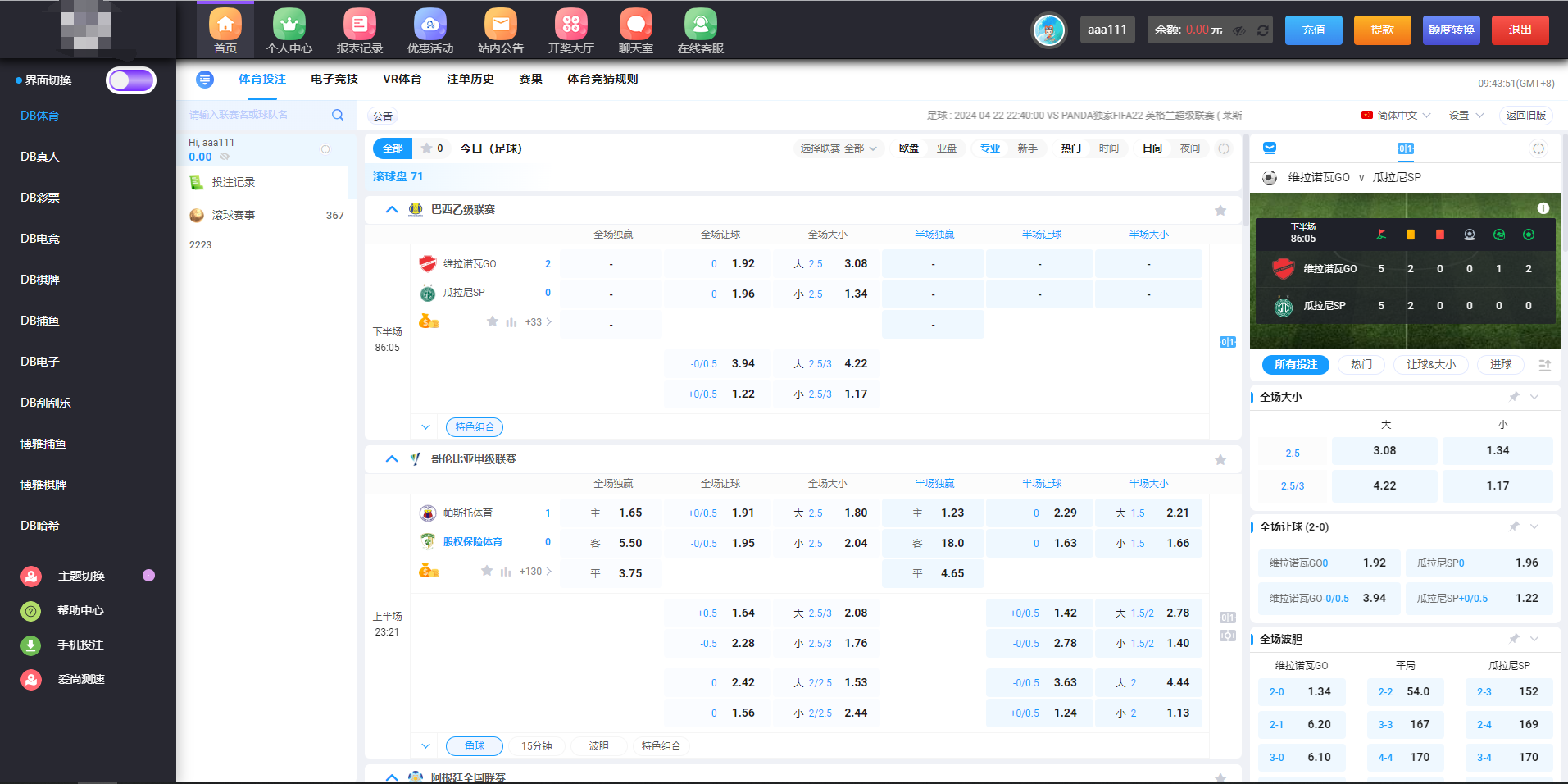Screen dimensions: 1568x784
Task: Click the 退出 logout button
Action: (x=1520, y=30)
